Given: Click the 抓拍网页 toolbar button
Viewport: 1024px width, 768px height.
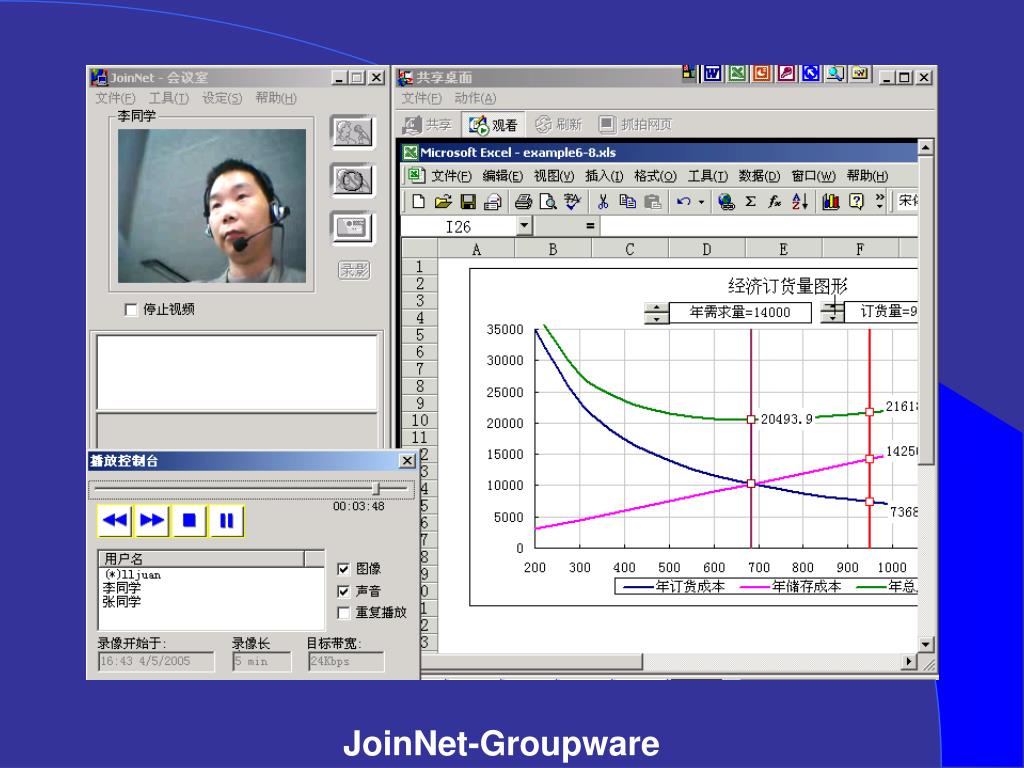Looking at the screenshot, I should tap(635, 124).
